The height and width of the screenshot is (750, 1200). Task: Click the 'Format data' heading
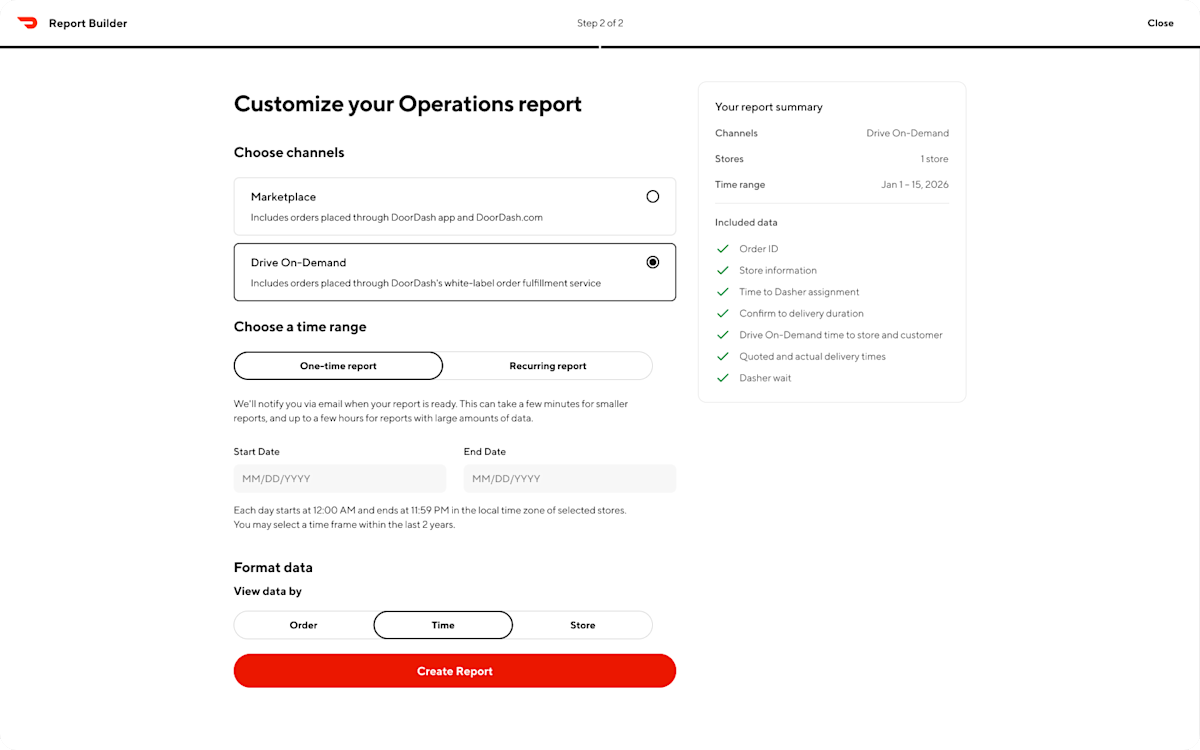click(x=273, y=567)
